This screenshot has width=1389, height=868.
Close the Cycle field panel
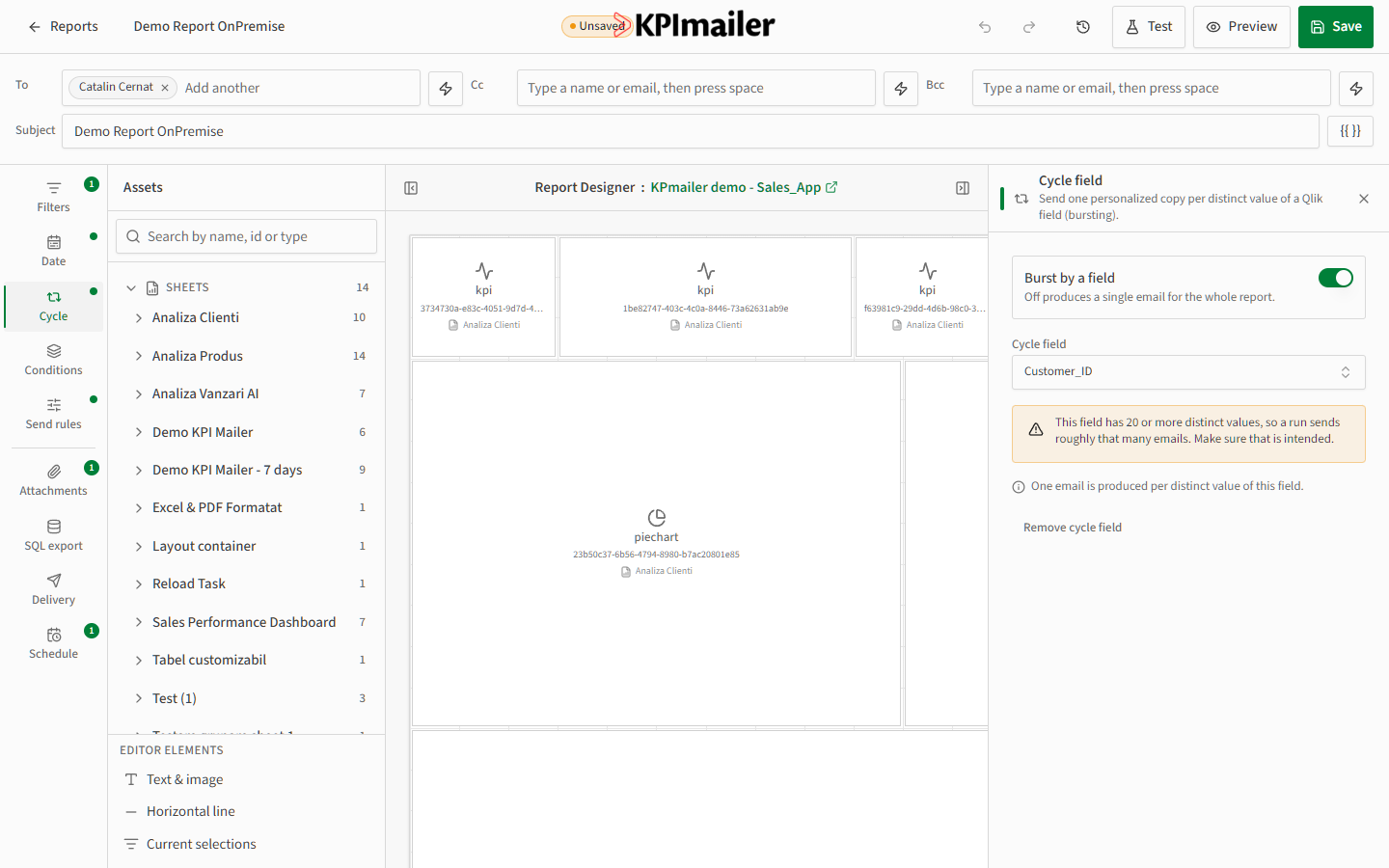coord(1364,199)
